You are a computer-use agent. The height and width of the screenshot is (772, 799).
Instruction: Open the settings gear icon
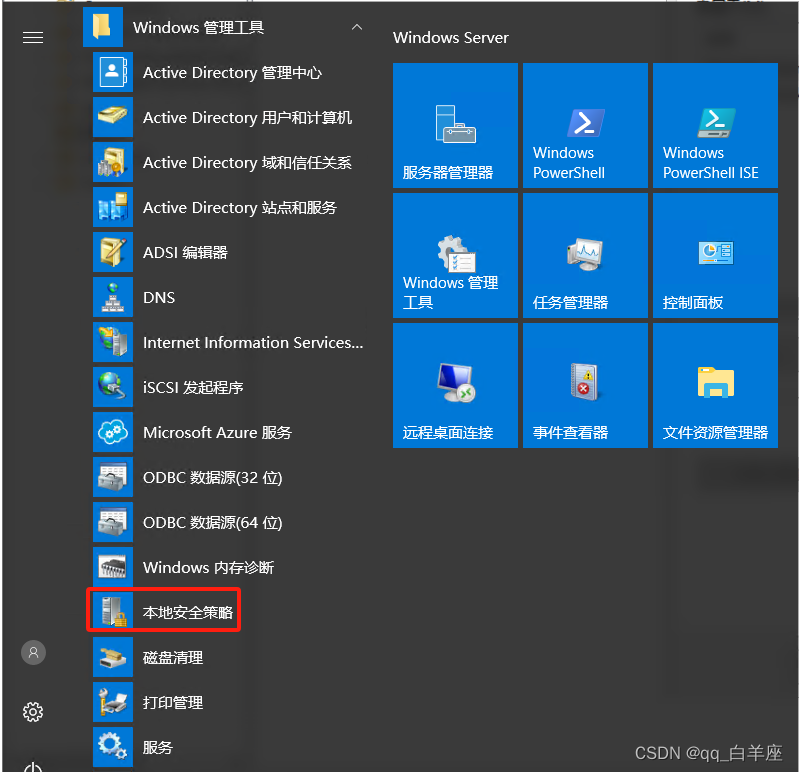point(33,712)
